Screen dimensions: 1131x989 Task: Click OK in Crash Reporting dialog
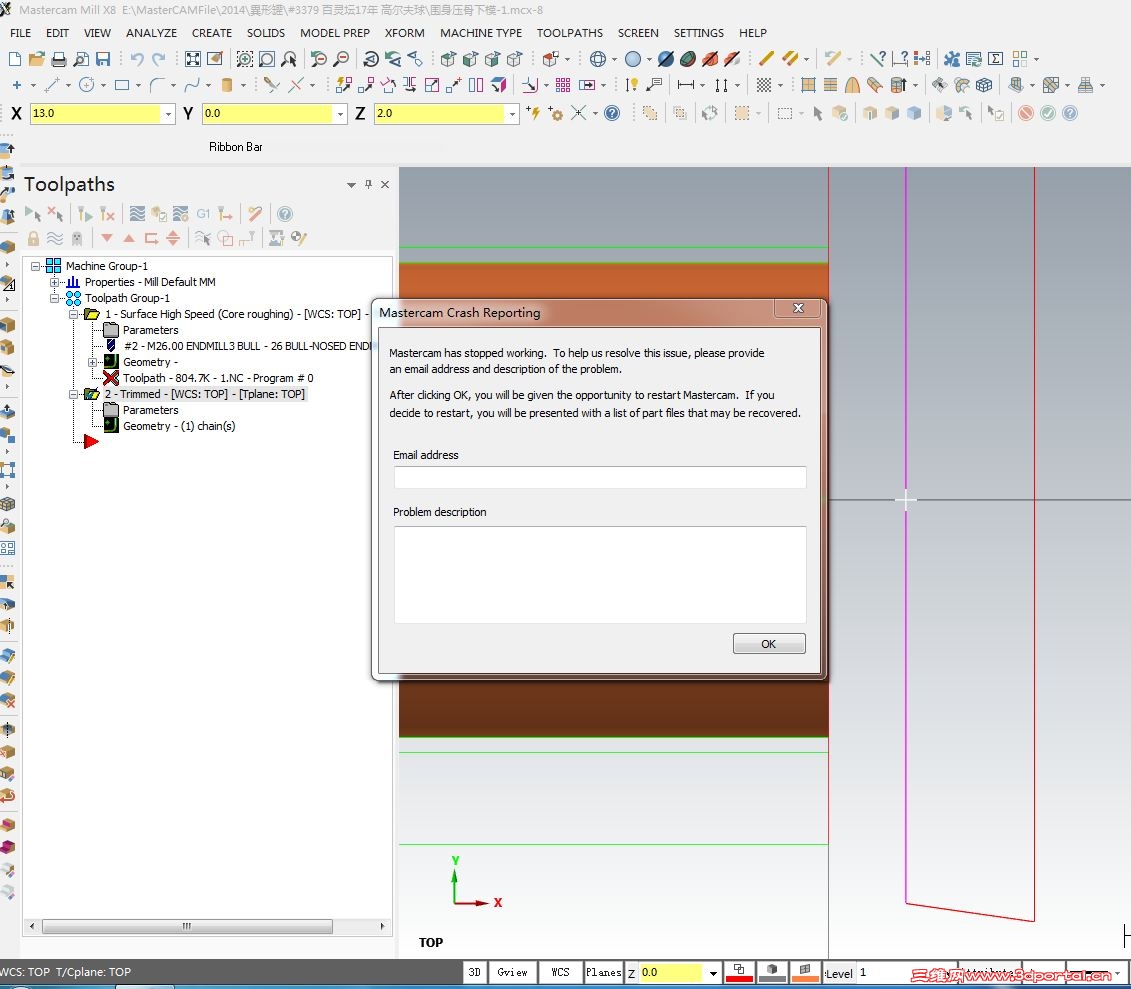[769, 643]
